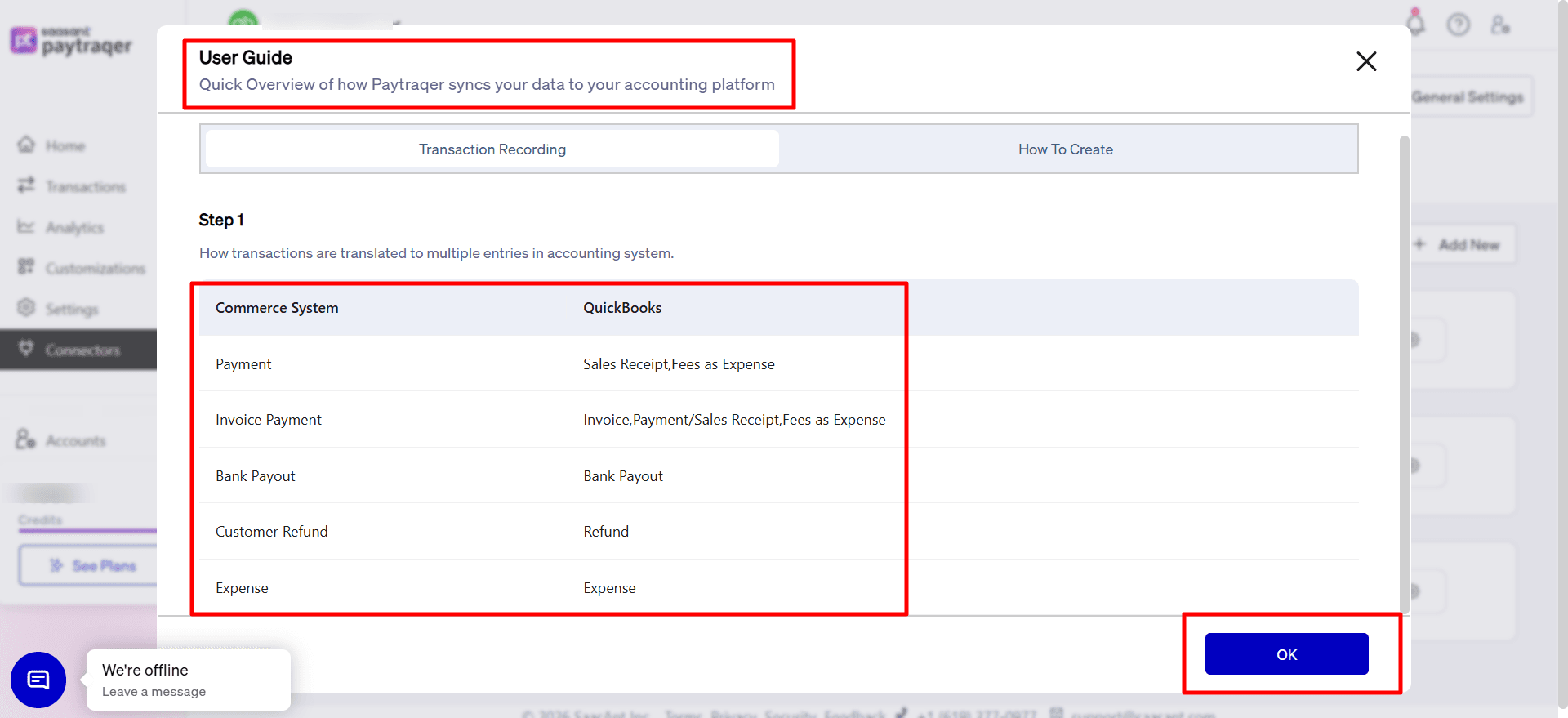The width and height of the screenshot is (1568, 718).
Task: Select 'Sales Receipt,Fees as Expense' cell
Action: 679,364
